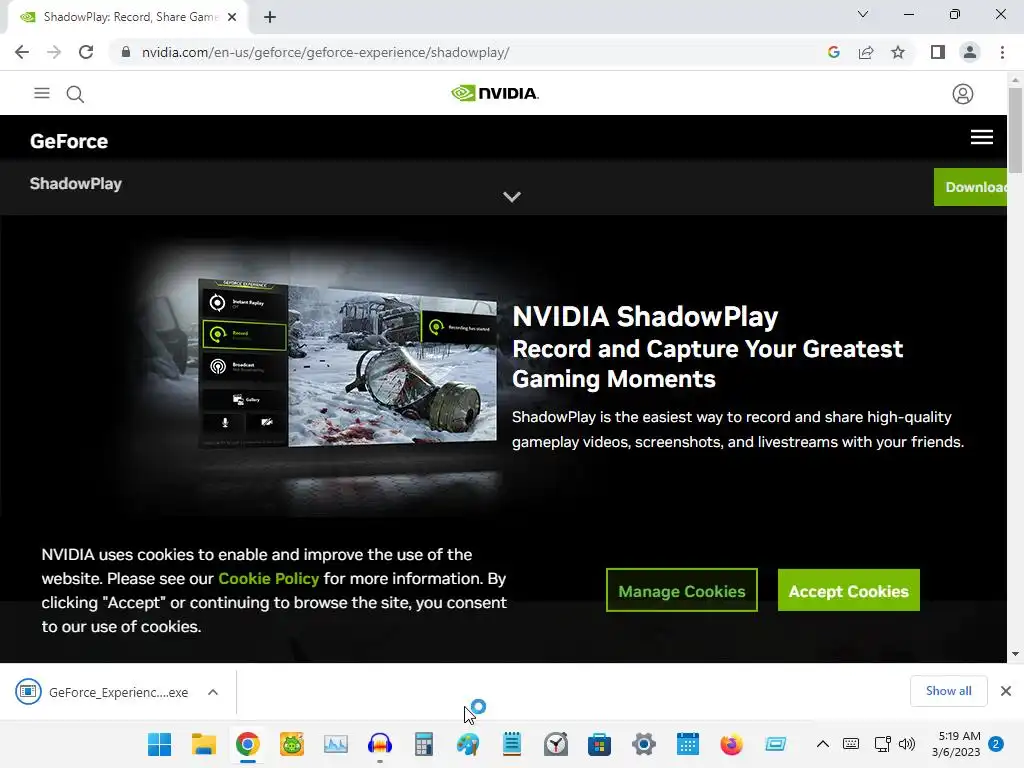Image resolution: width=1024 pixels, height=768 pixels.
Task: Open tab search dropdown arrow
Action: [863, 14]
